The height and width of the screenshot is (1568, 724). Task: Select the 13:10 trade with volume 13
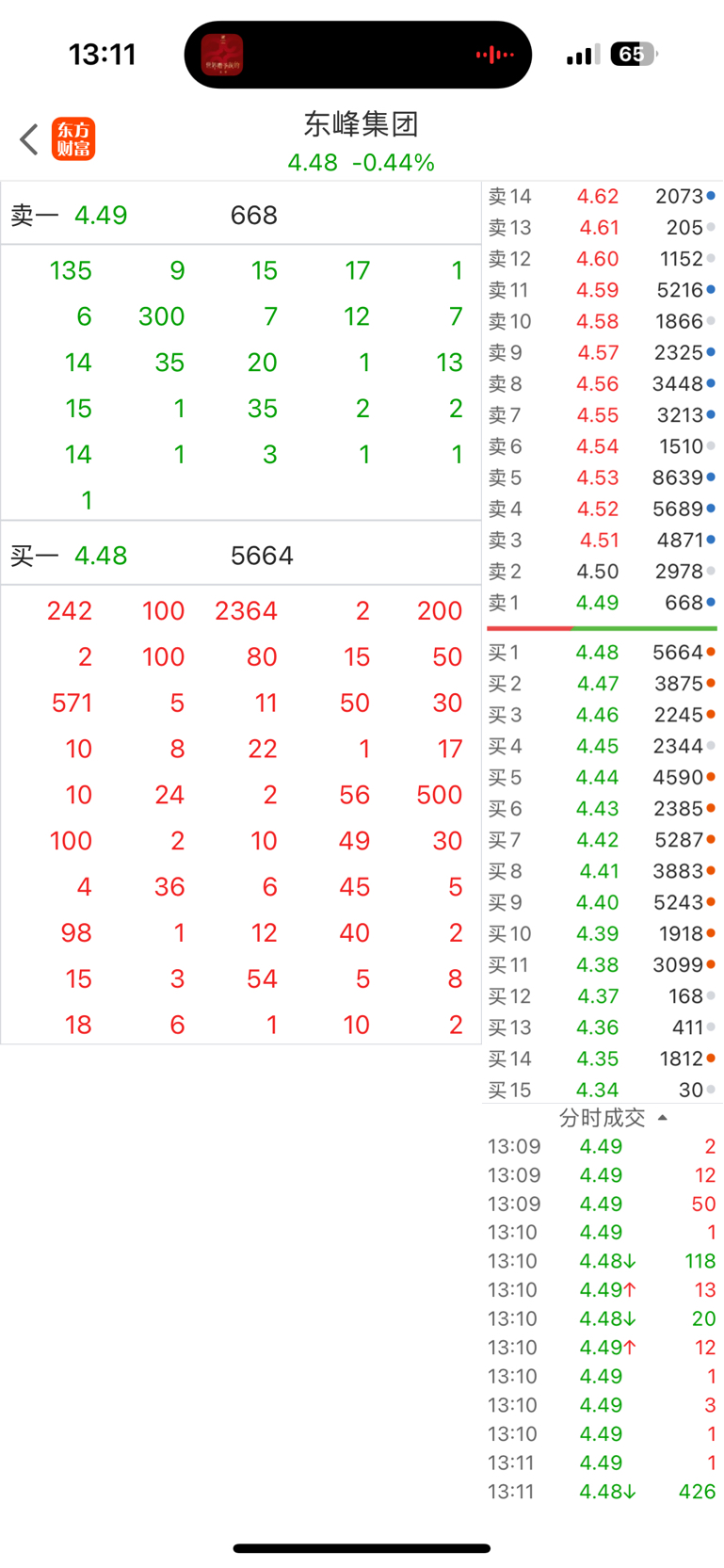(602, 1290)
